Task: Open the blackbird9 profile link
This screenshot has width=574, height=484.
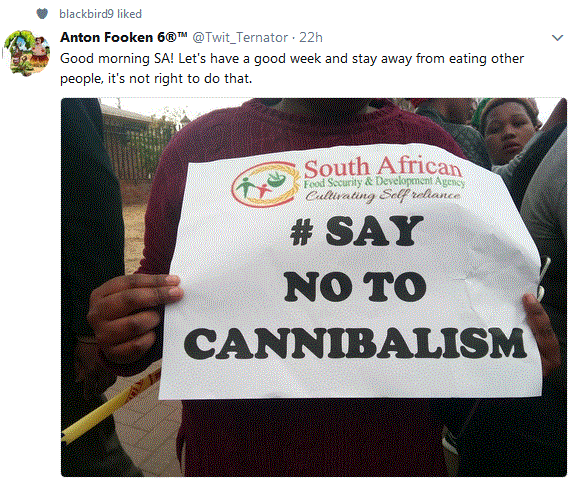Action: click(x=86, y=14)
